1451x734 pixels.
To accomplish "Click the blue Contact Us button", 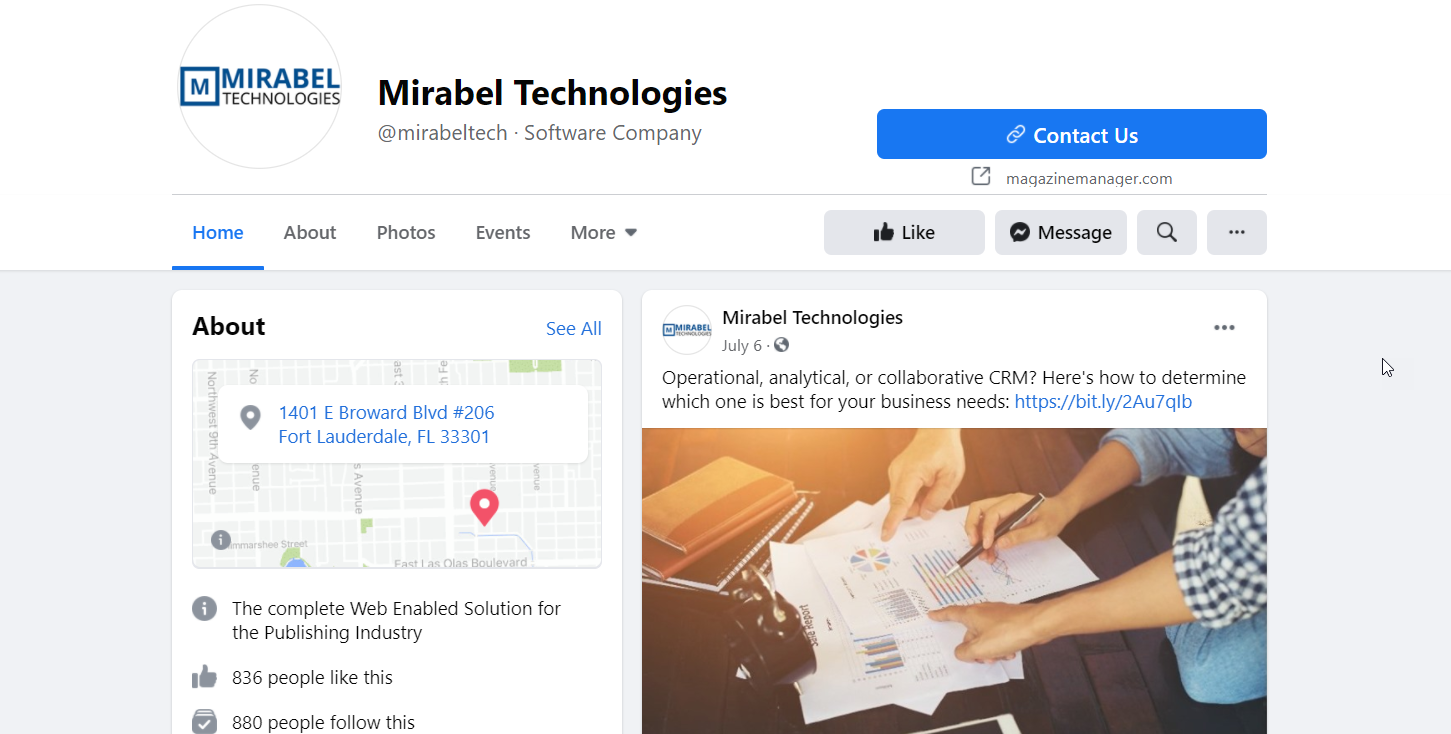I will (1072, 134).
